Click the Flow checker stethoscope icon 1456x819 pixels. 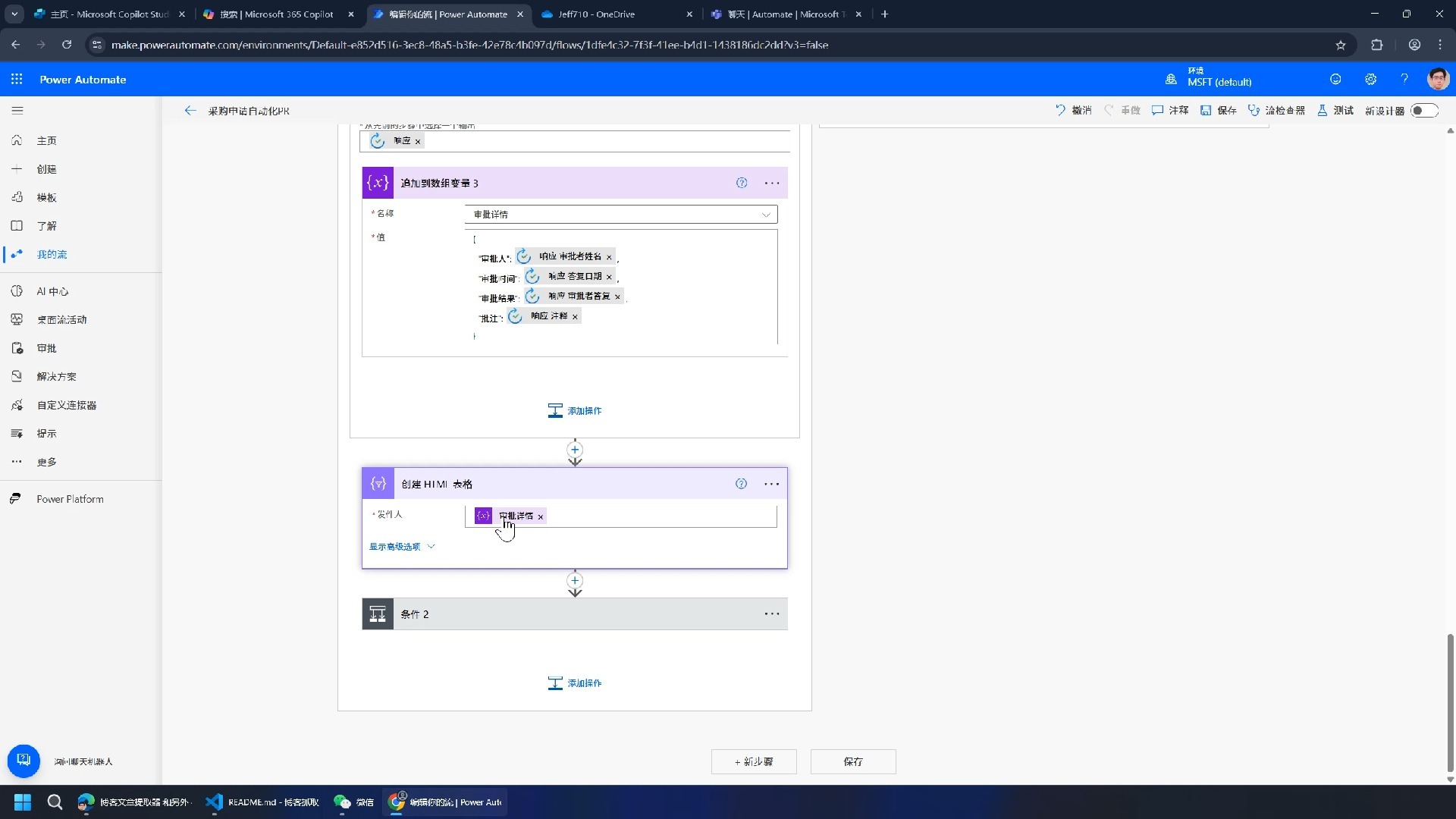1254,111
